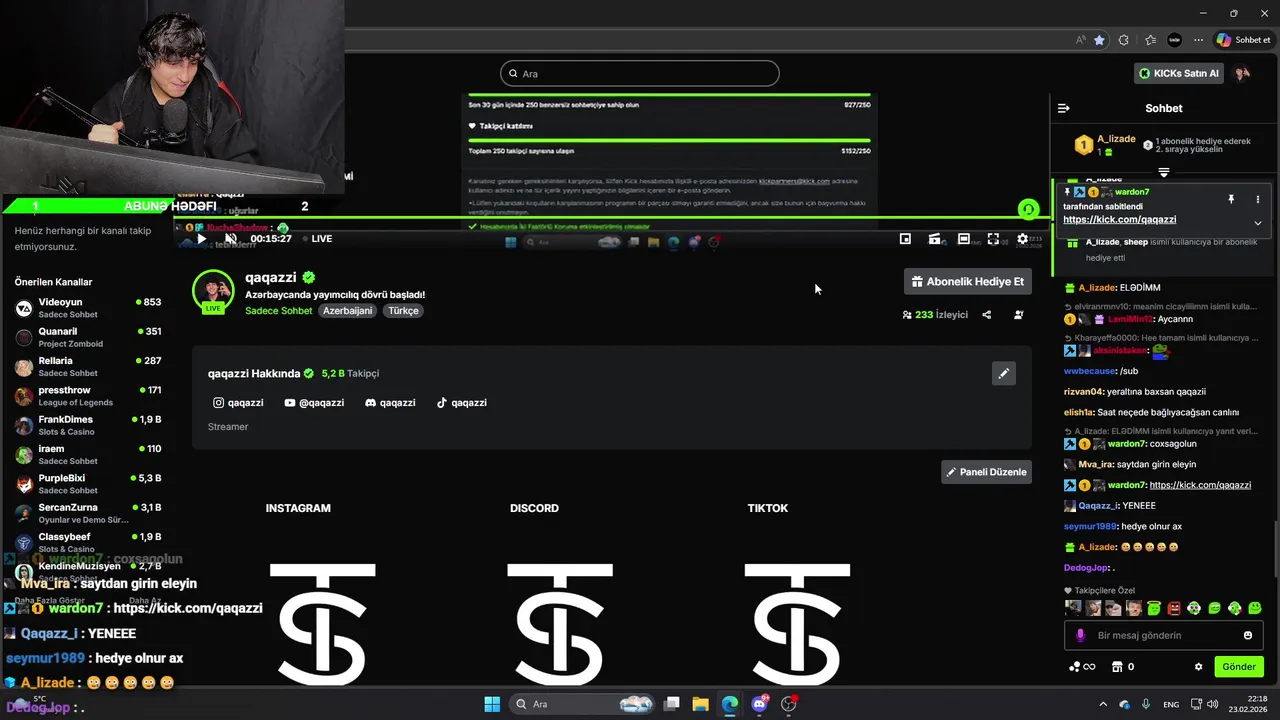Open Sohbet et Copilot button
1280x720 pixels.
coord(1243,40)
